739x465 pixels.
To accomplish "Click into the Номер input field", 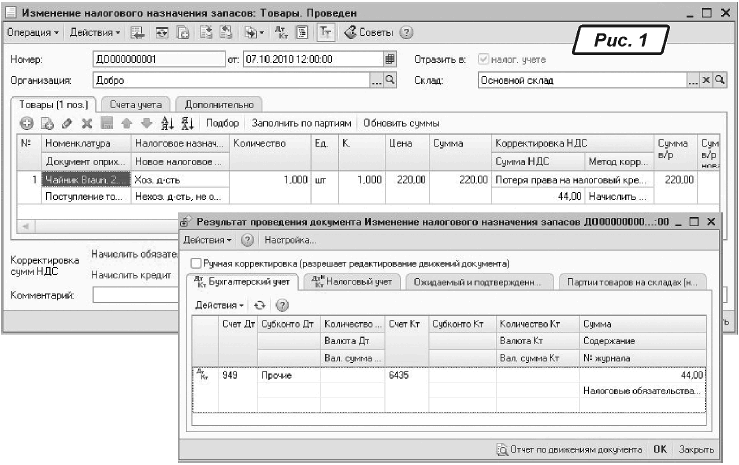I will [x=158, y=59].
